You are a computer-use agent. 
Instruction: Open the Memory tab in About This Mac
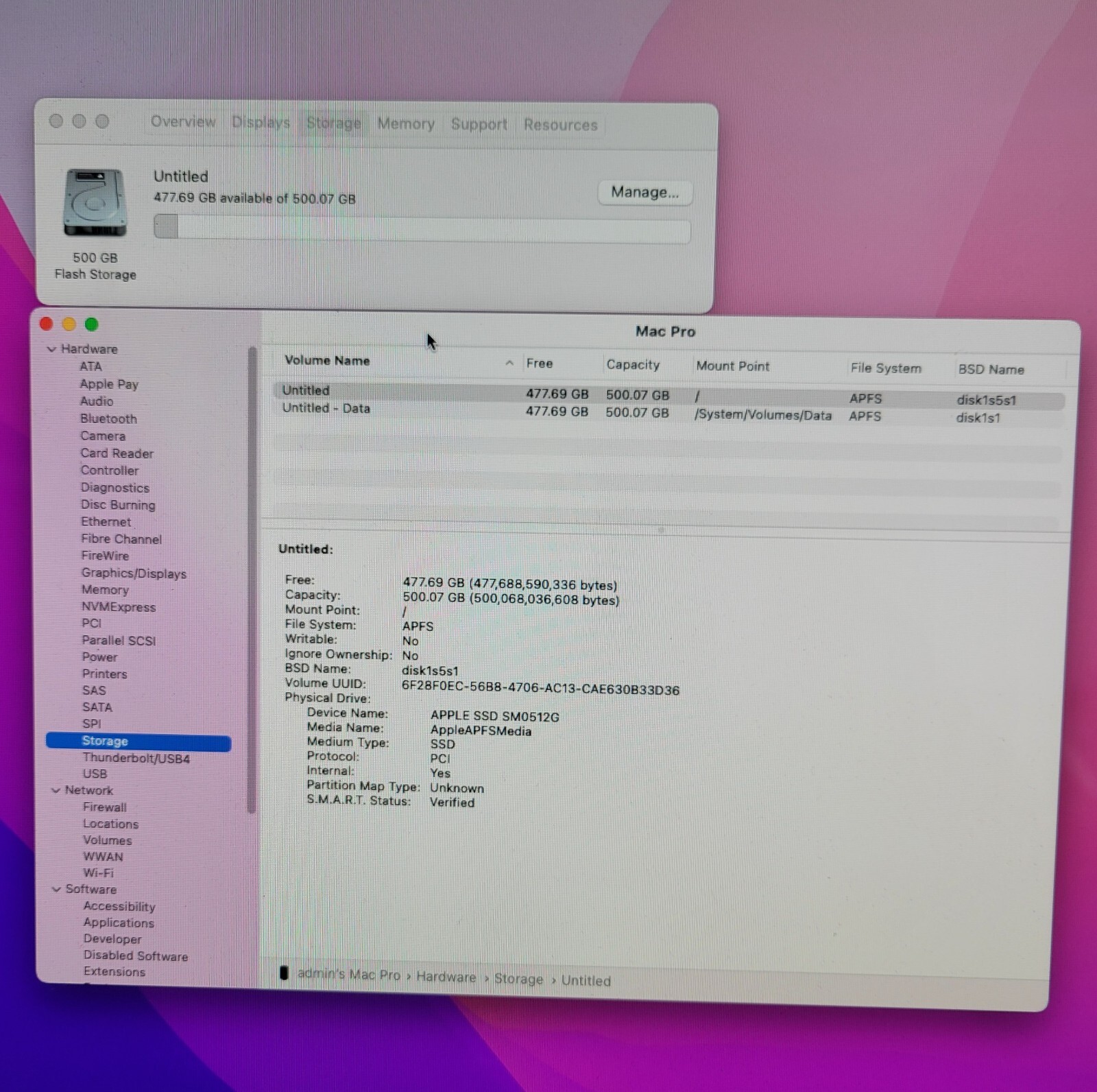click(406, 123)
